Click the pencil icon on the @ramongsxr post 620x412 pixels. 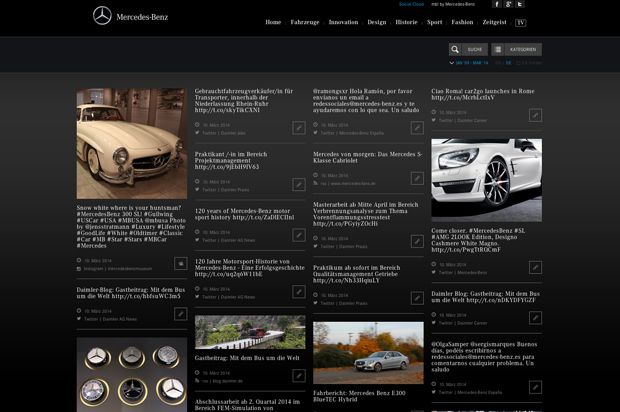[x=417, y=128]
